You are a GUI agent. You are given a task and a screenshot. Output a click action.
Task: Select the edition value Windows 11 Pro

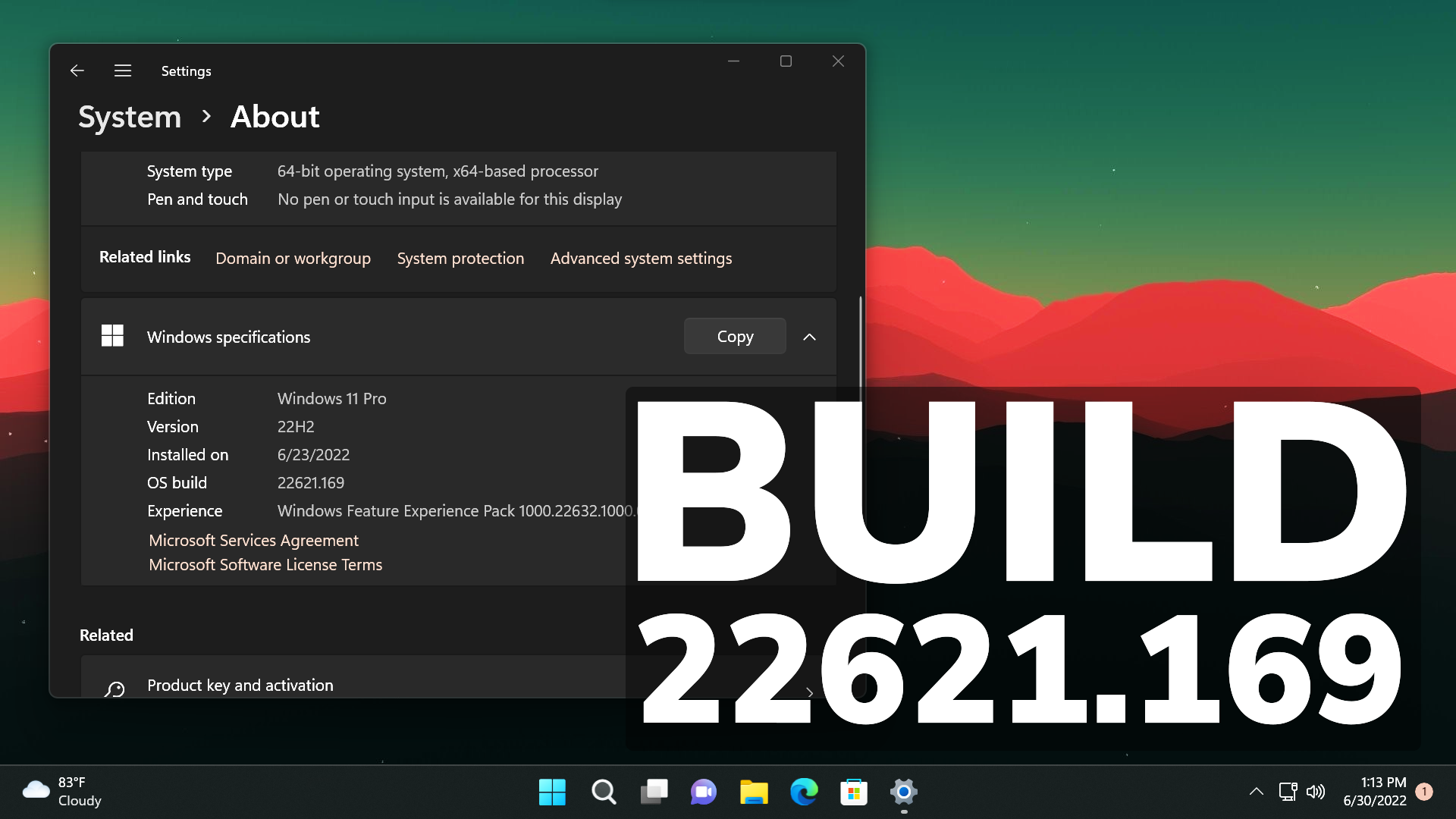(x=331, y=399)
